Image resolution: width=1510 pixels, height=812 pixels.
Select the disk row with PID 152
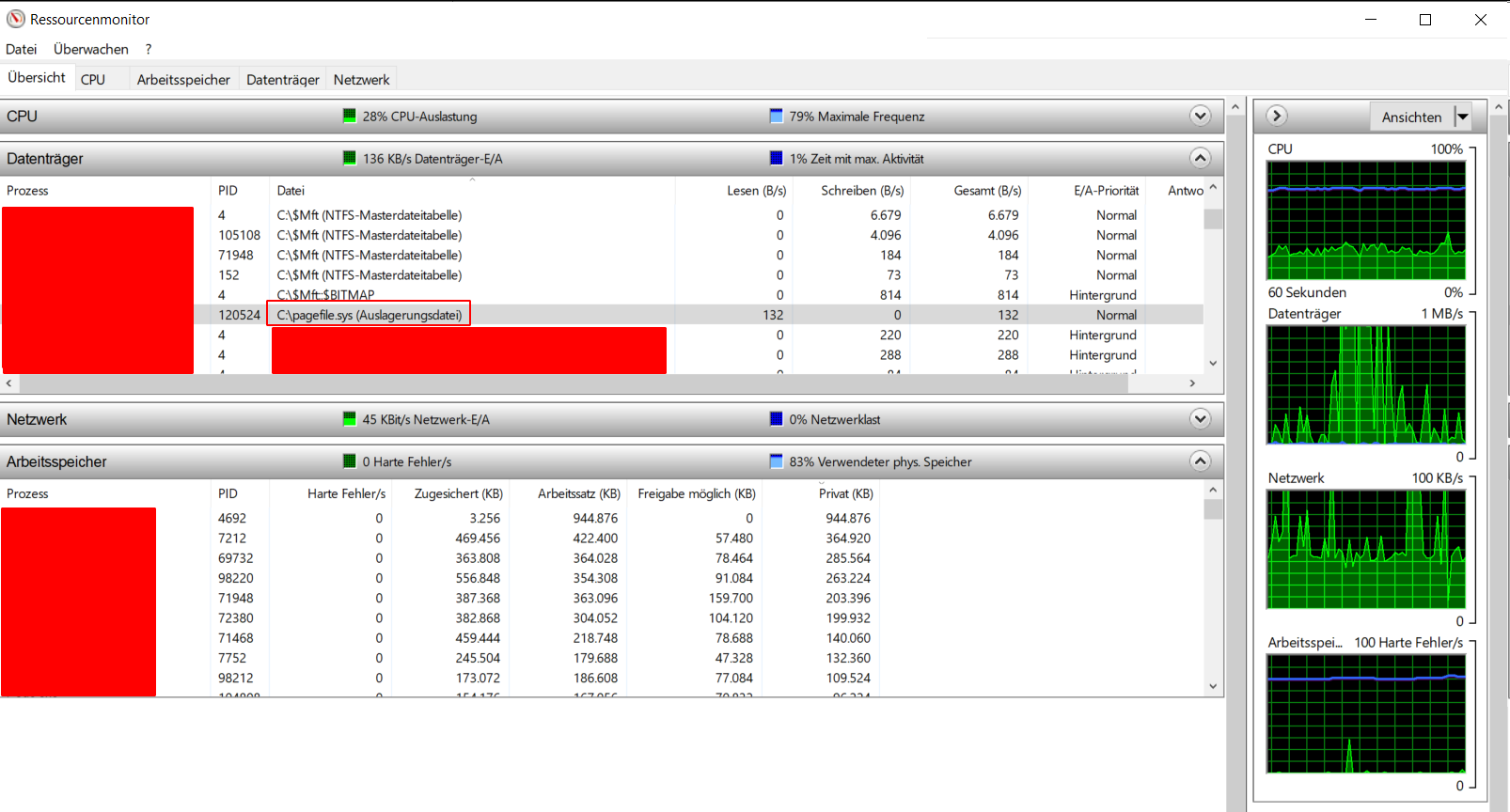603,275
